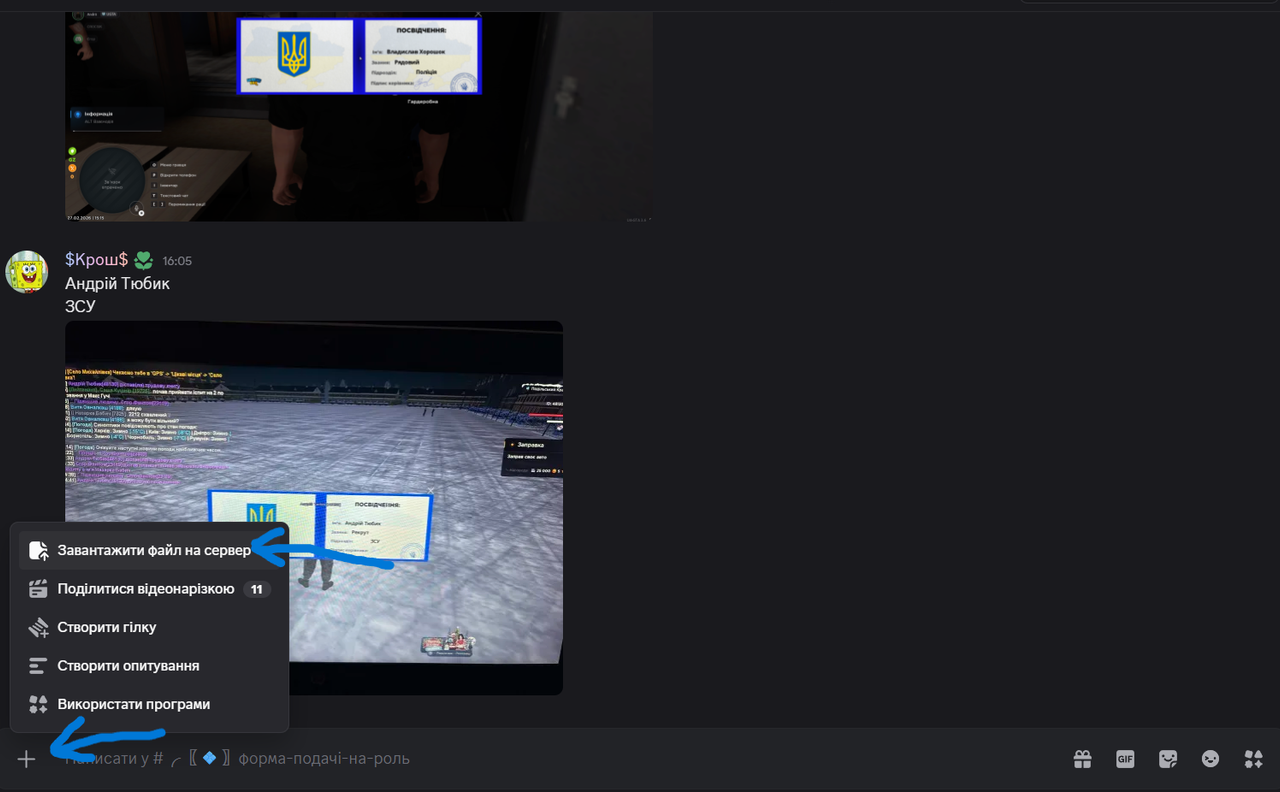
Task: Click the thread icon in menu
Action: (x=38, y=627)
